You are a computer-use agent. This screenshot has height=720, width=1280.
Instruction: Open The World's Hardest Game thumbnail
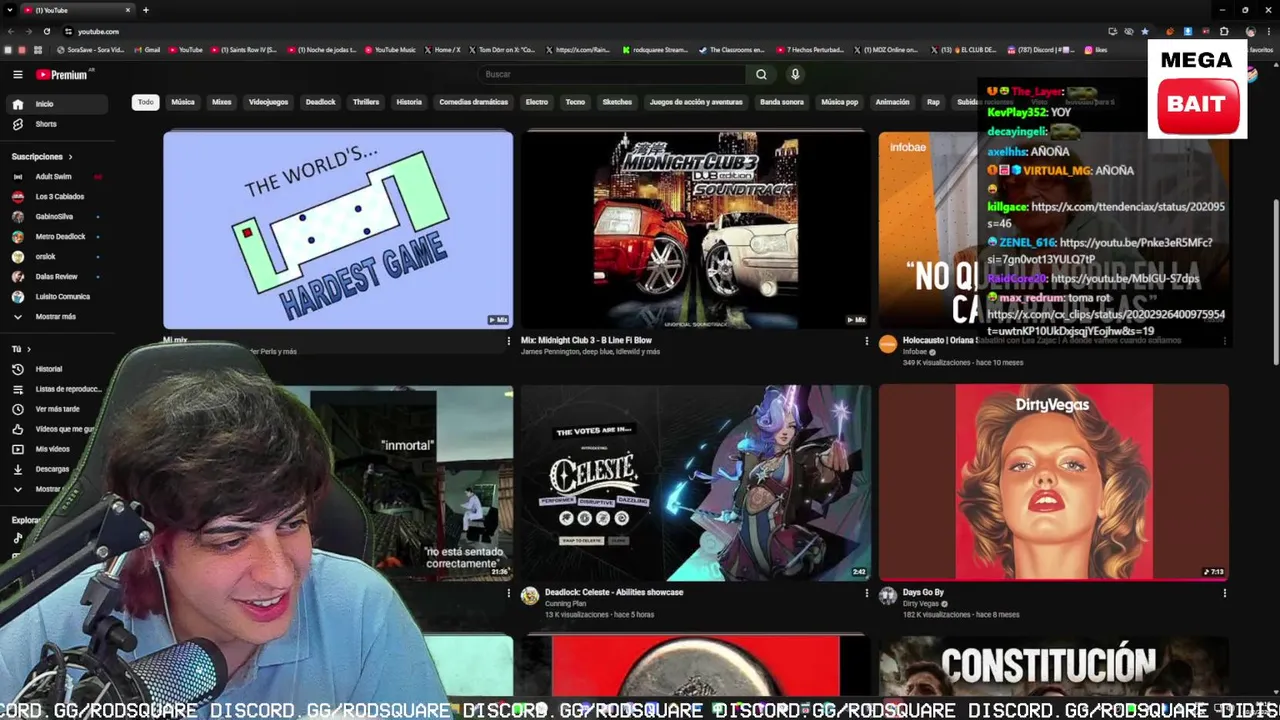[338, 230]
